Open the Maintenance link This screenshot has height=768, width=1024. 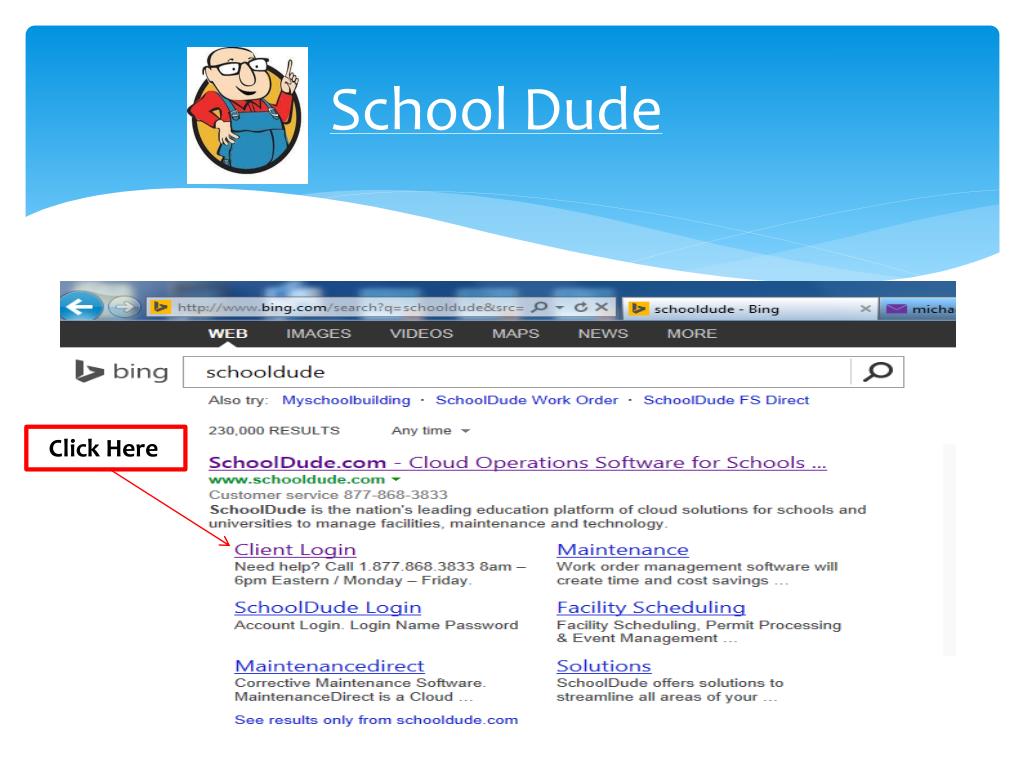(x=622, y=550)
